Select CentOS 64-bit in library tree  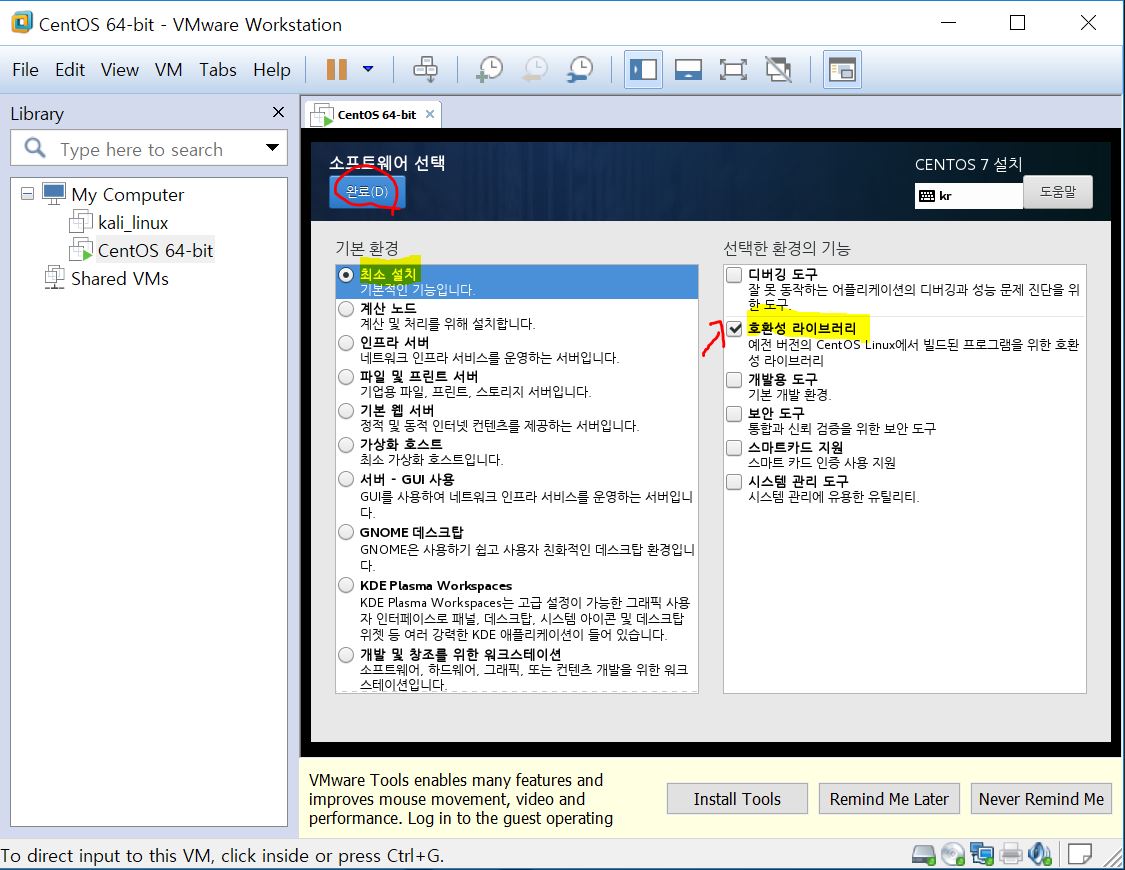pos(155,250)
